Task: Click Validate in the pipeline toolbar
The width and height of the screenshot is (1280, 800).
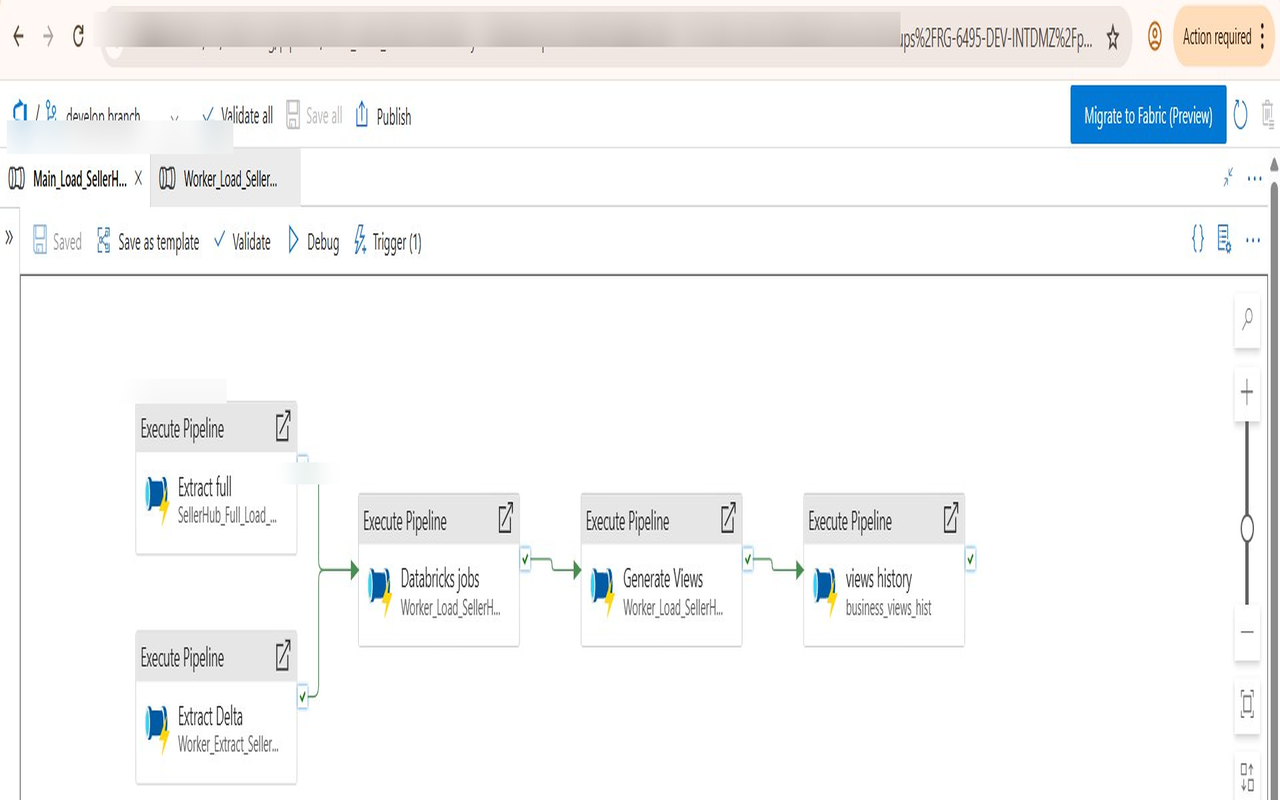Action: coord(242,241)
